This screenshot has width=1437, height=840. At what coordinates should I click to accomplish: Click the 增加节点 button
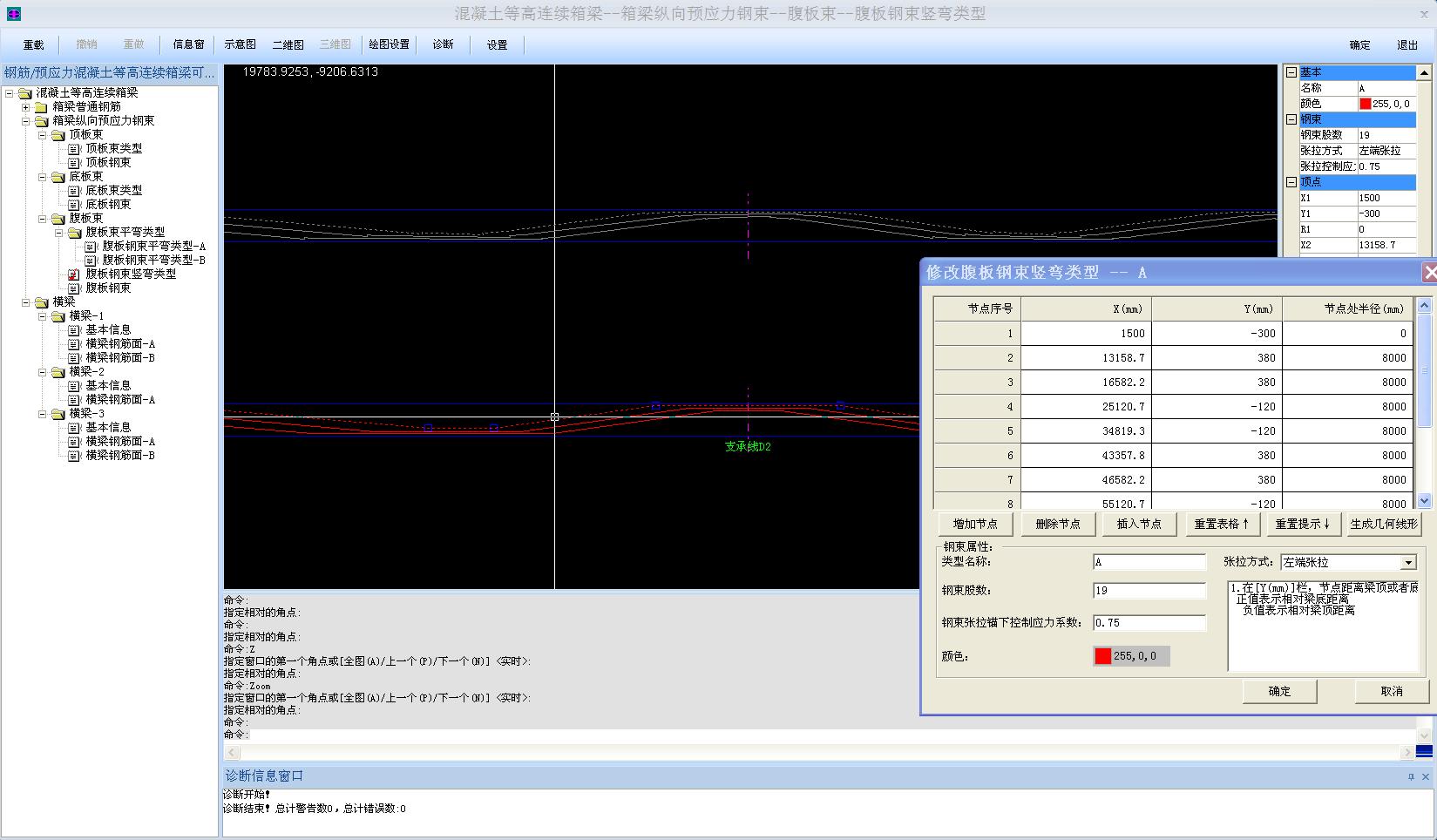(x=975, y=524)
